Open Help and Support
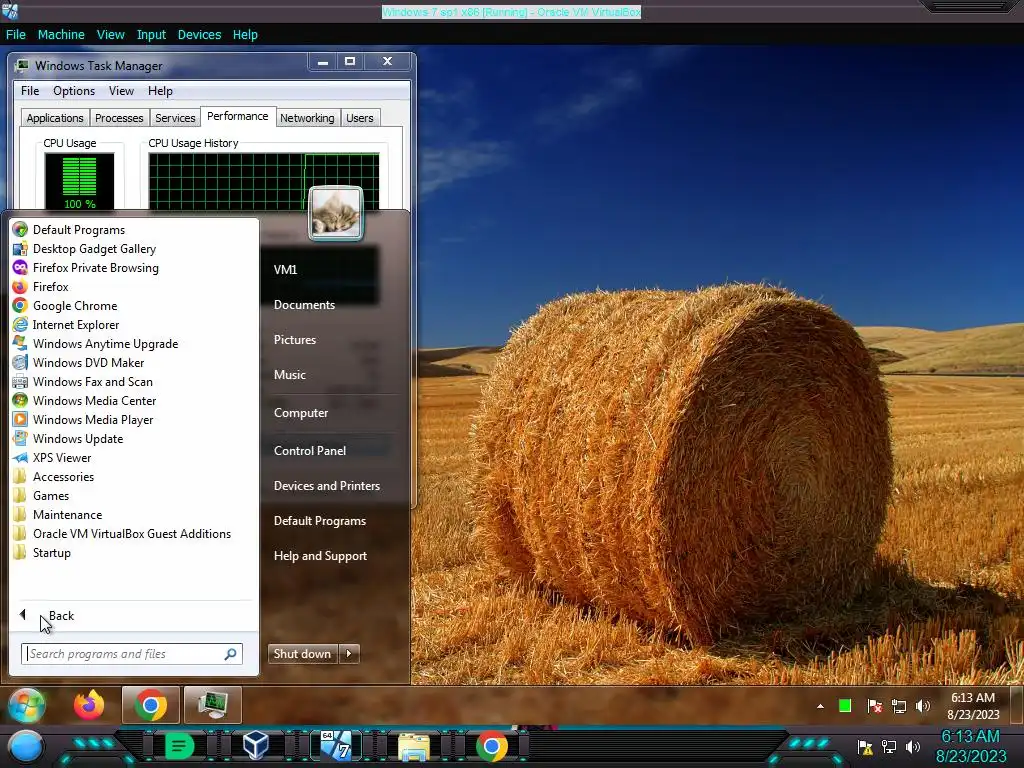This screenshot has width=1024, height=768. [x=320, y=556]
